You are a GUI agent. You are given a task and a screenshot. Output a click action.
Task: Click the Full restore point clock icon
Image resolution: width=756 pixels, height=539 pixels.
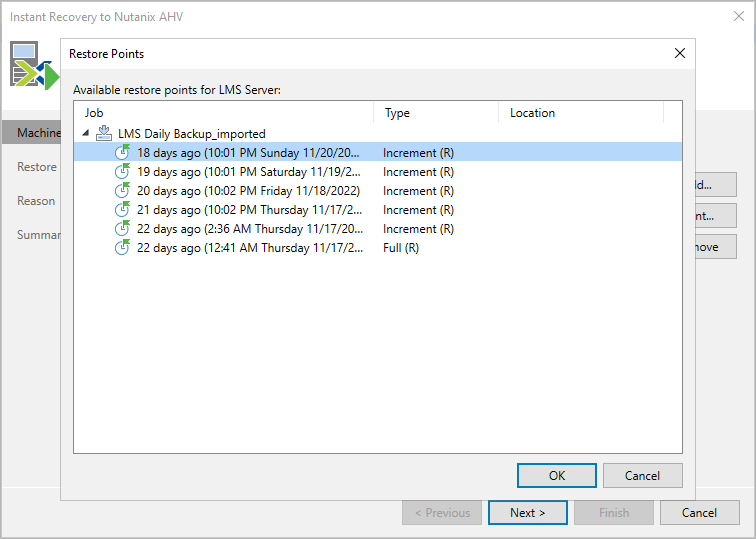122,247
